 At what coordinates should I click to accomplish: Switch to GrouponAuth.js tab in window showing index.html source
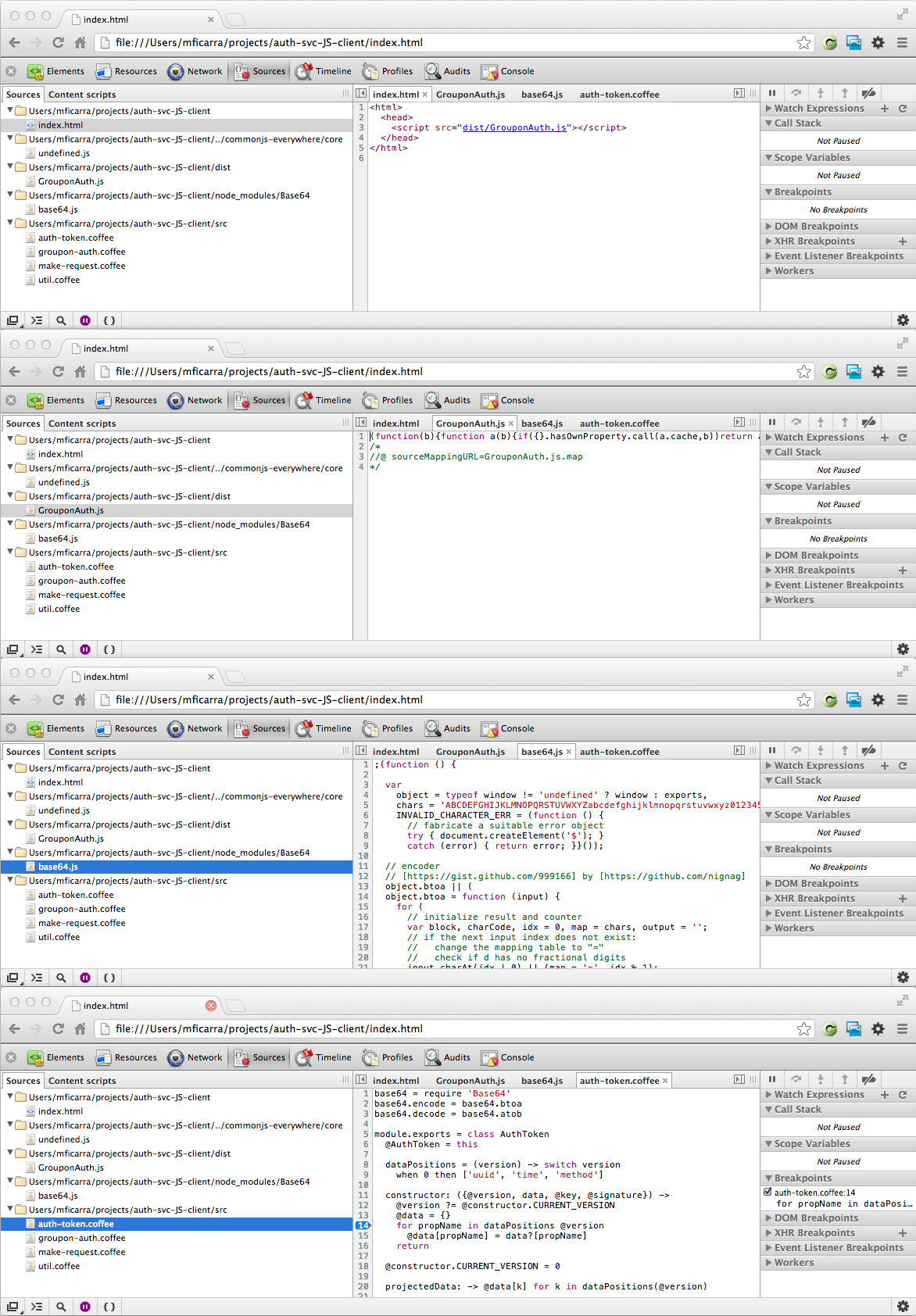[x=471, y=95]
